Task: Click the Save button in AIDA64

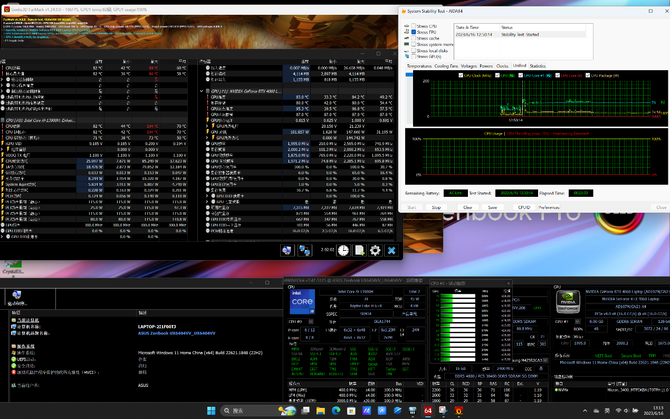Action: pyautogui.click(x=492, y=207)
